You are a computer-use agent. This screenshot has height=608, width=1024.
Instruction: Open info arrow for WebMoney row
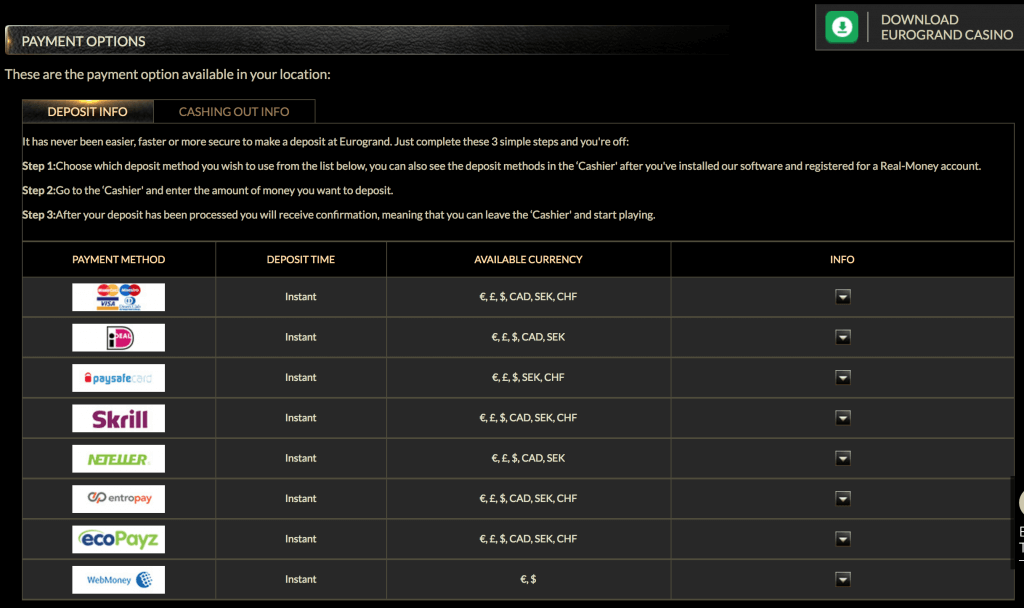click(842, 579)
